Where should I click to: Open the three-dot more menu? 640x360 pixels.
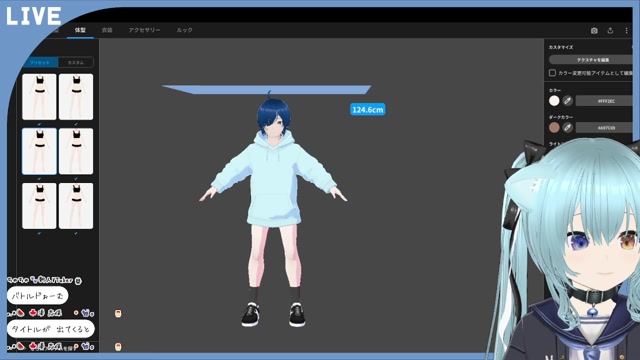pyautogui.click(x=627, y=31)
